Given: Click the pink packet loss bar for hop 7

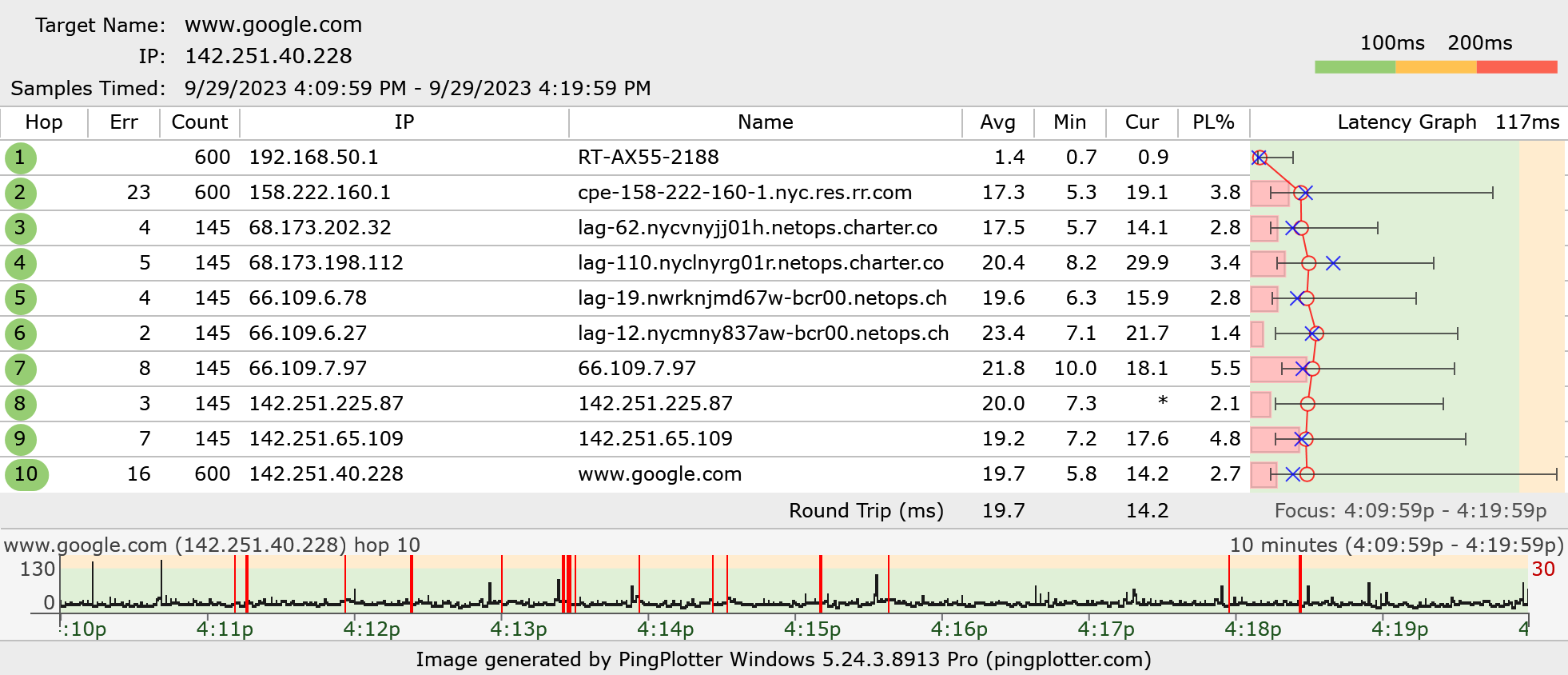Looking at the screenshot, I should (1277, 369).
